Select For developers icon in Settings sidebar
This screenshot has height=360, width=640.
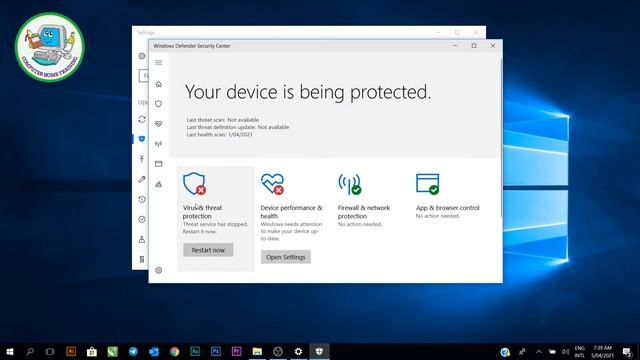[142, 259]
